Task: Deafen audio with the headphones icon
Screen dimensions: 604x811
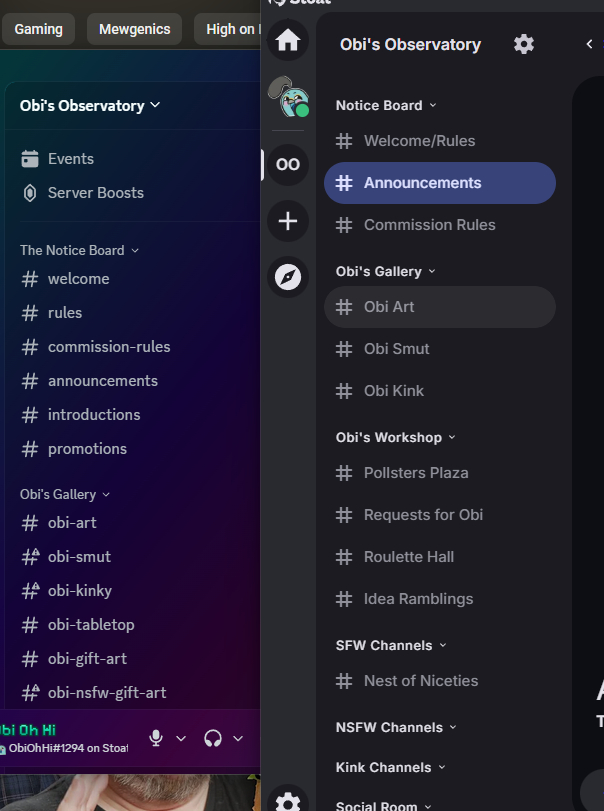Action: click(x=212, y=738)
